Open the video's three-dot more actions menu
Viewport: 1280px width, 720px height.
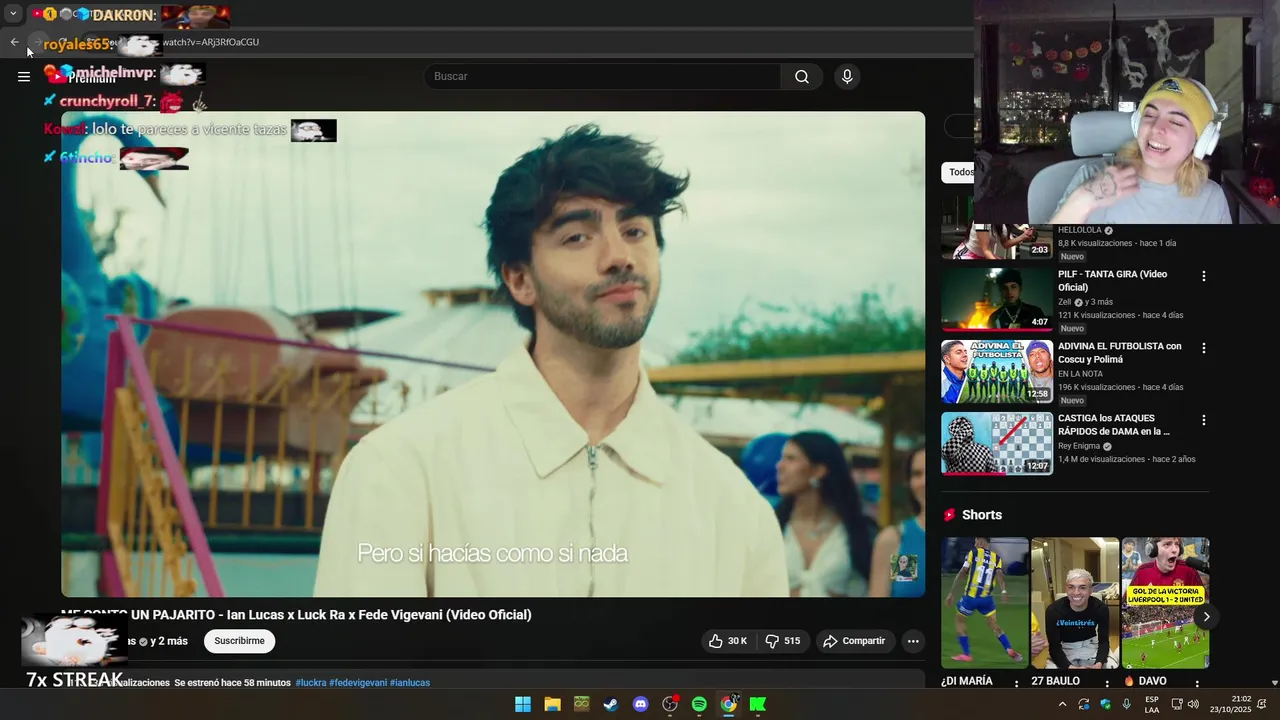(x=912, y=641)
